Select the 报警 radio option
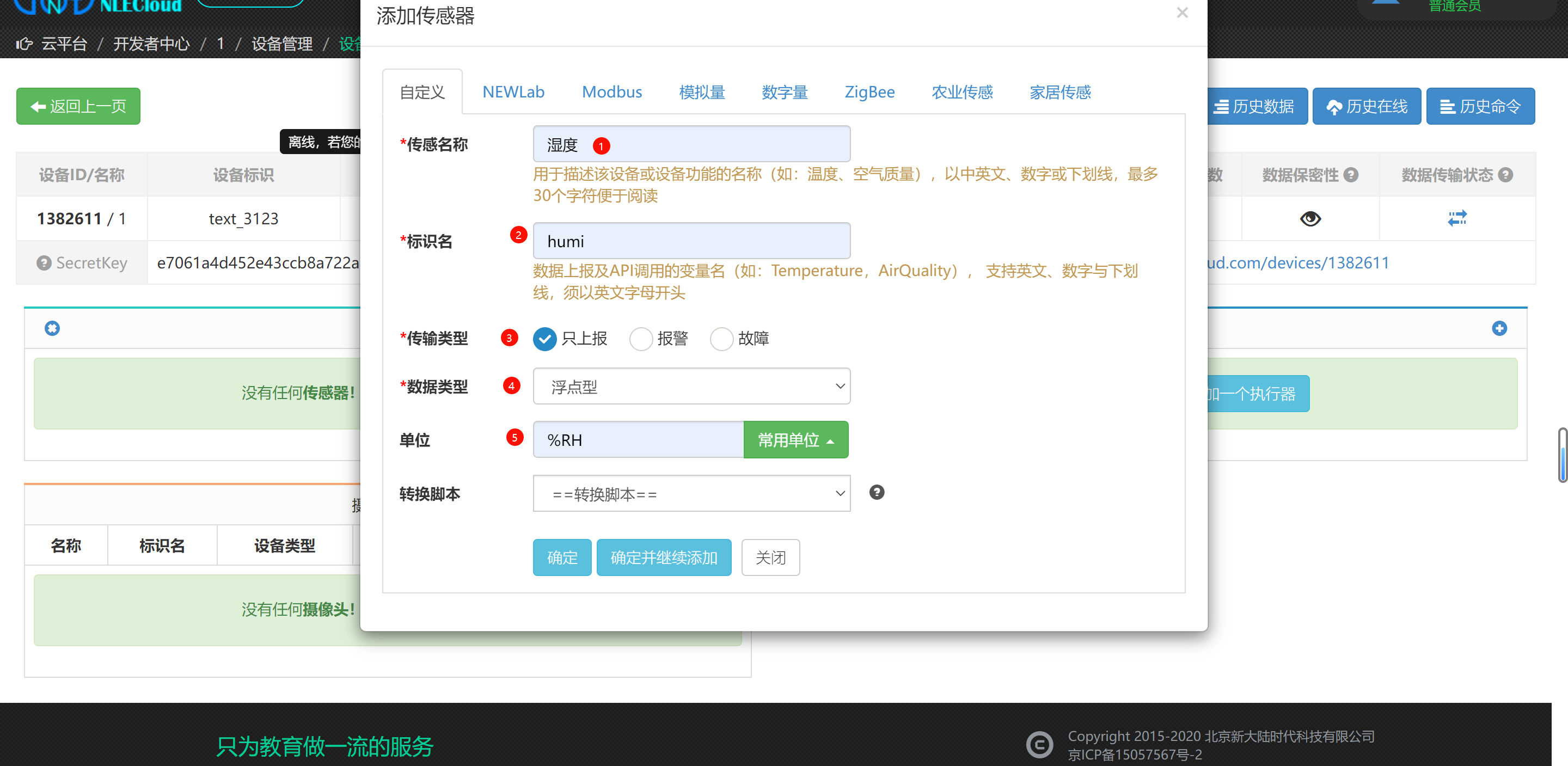1568x766 pixels. [640, 339]
